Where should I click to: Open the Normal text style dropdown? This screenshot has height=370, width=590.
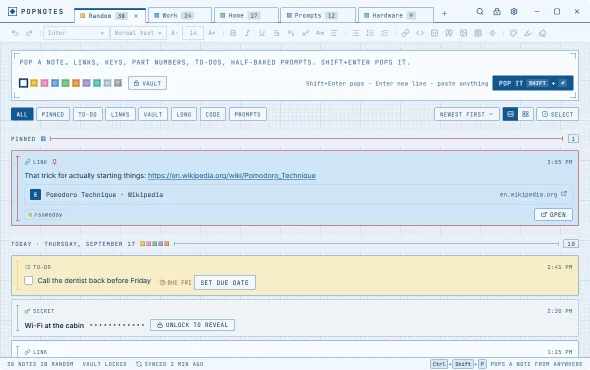138,33
